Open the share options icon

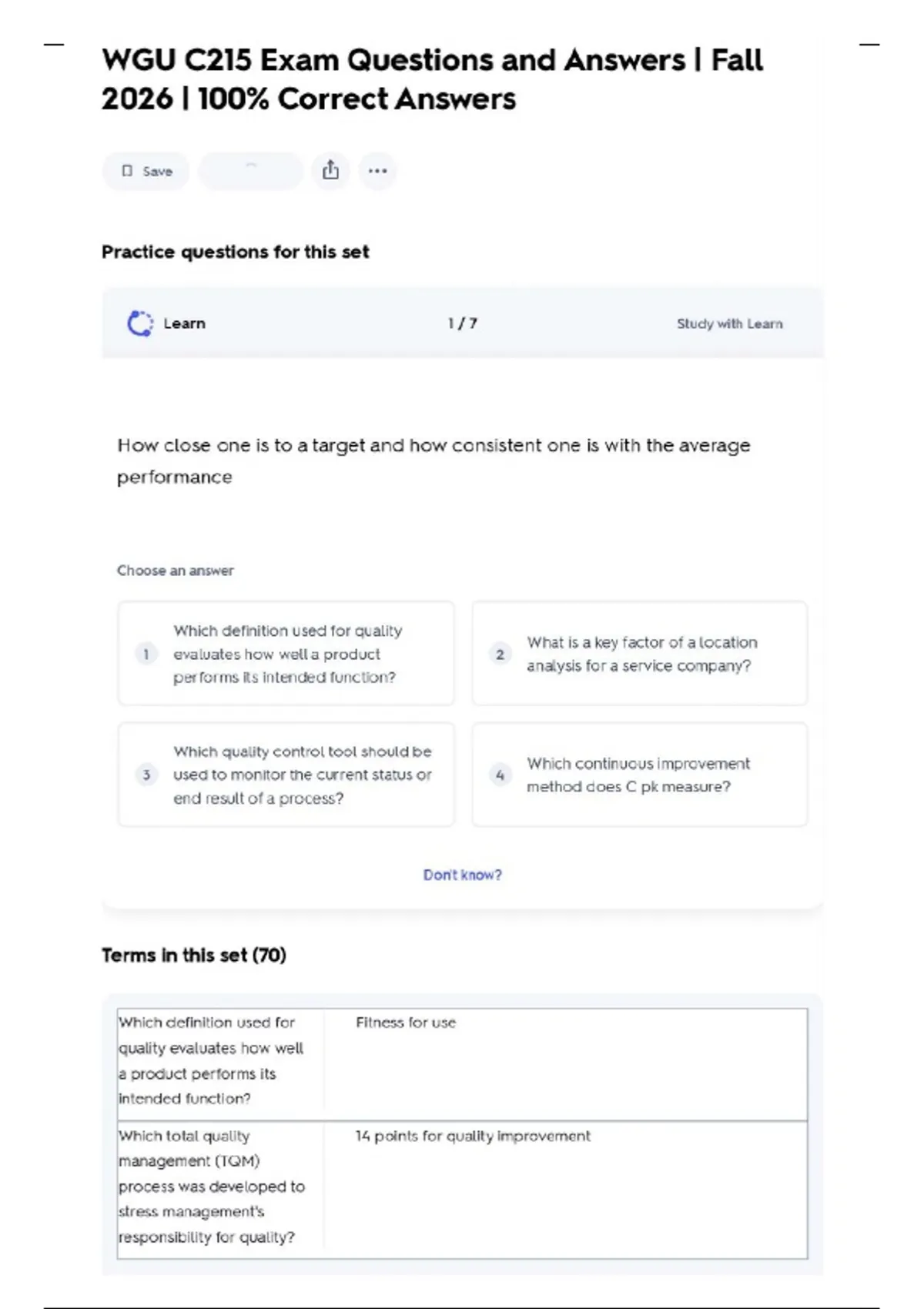pyautogui.click(x=330, y=170)
